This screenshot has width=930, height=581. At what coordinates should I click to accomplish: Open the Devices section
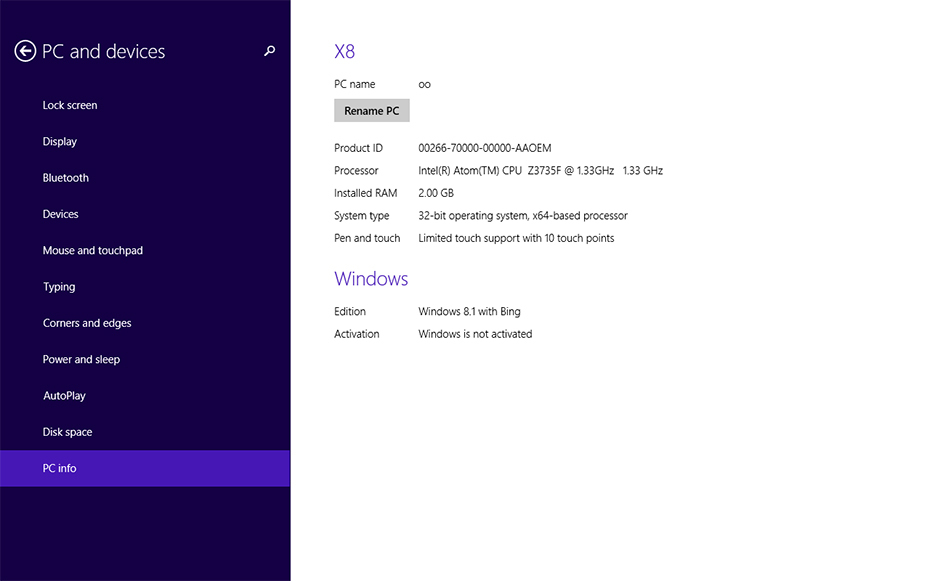(61, 214)
